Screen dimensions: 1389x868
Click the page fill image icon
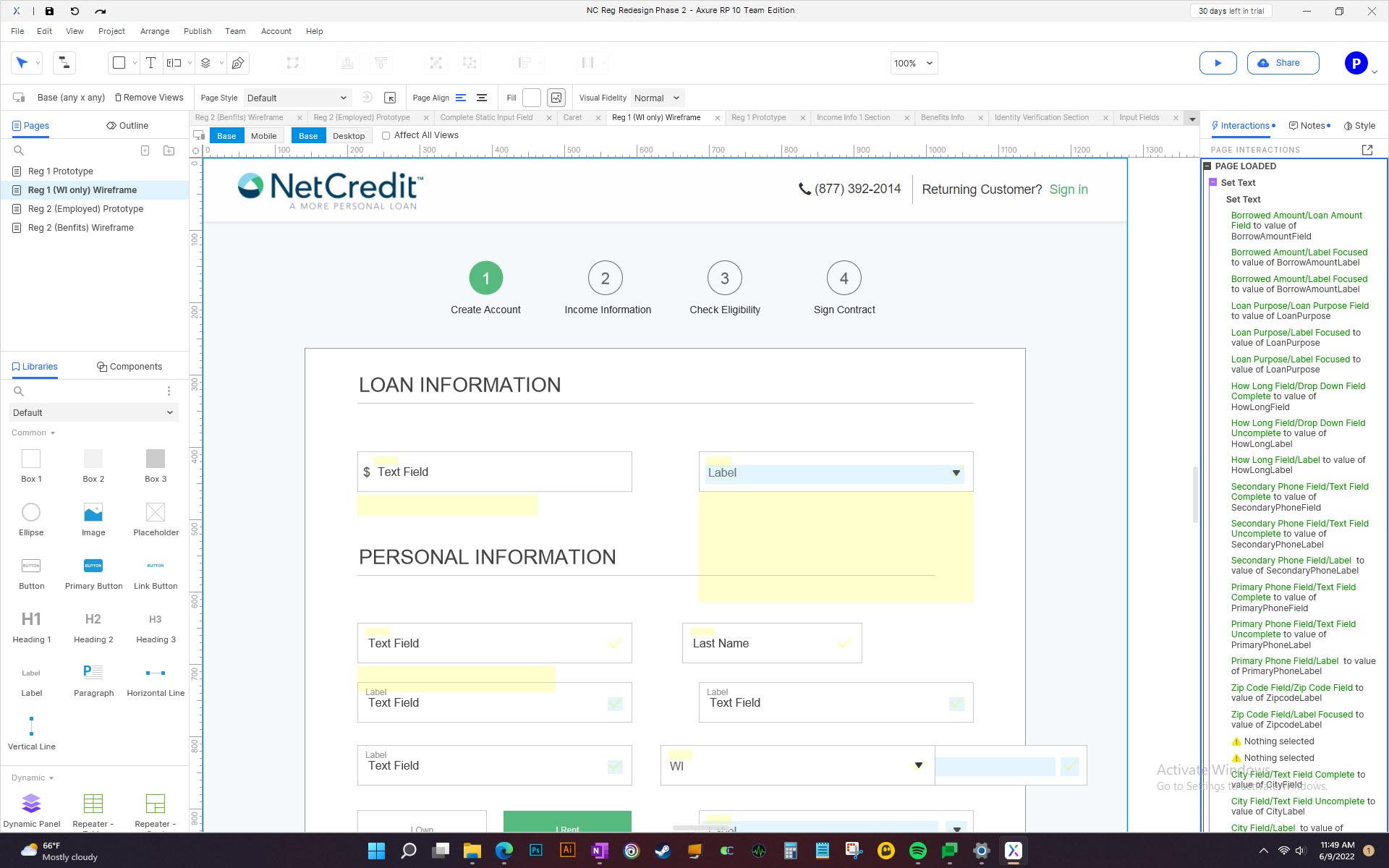click(556, 98)
